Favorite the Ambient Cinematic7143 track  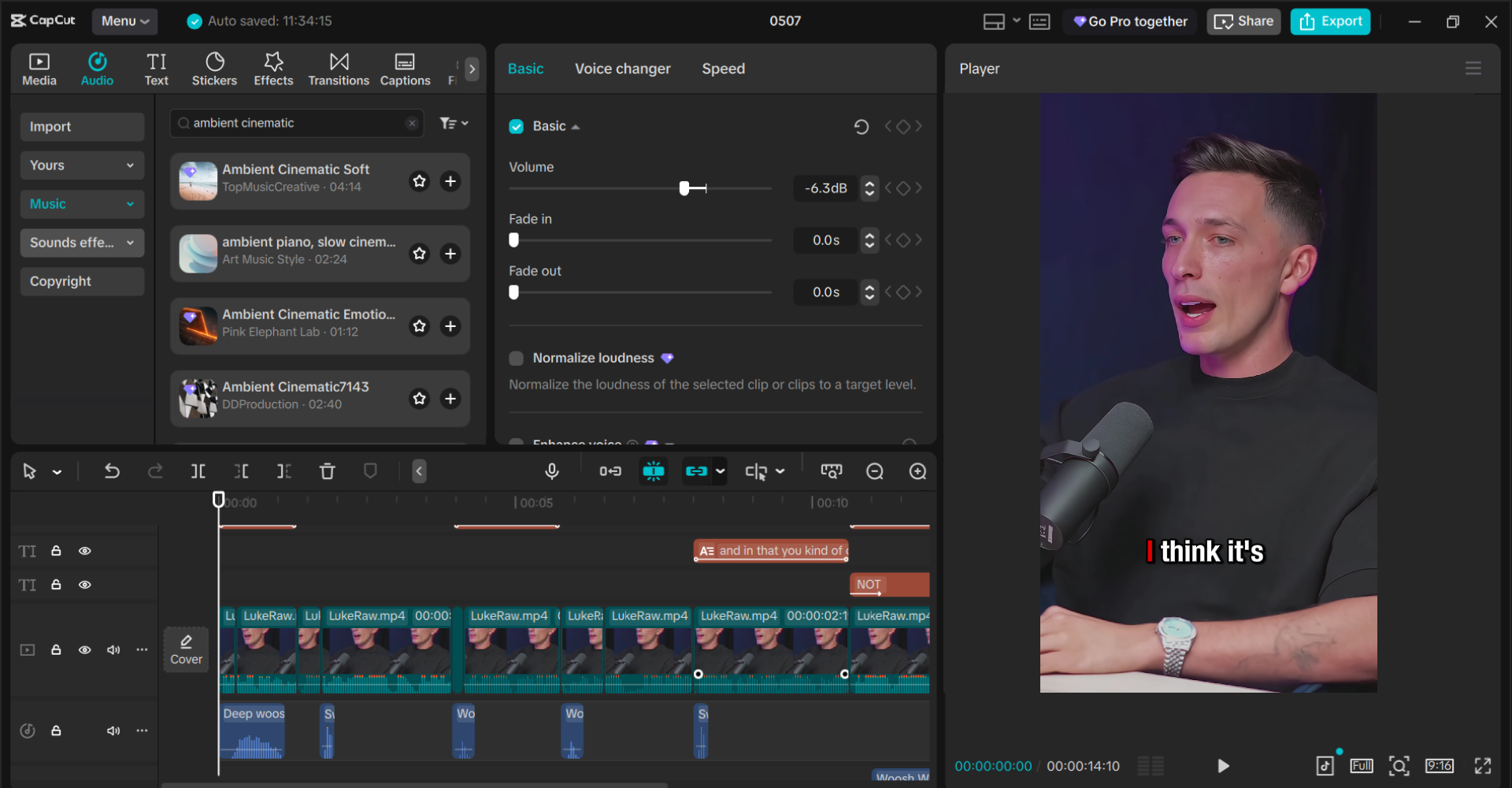tap(420, 399)
